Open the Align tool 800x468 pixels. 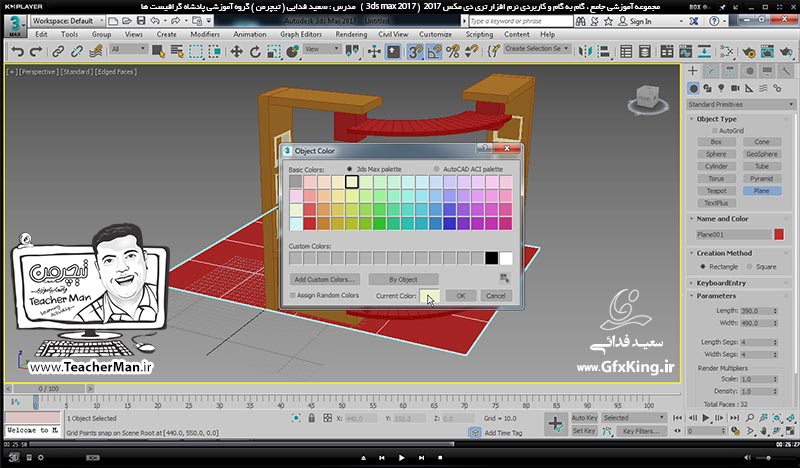click(x=604, y=52)
